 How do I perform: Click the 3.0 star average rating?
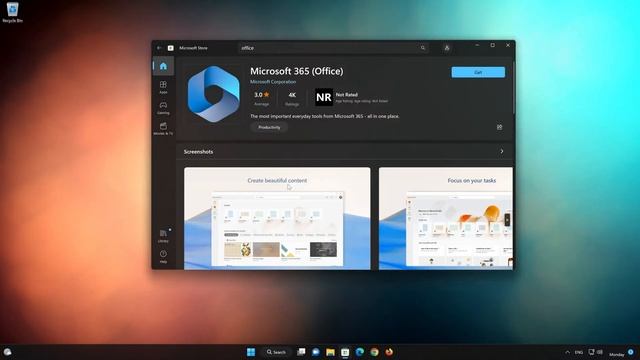point(262,98)
